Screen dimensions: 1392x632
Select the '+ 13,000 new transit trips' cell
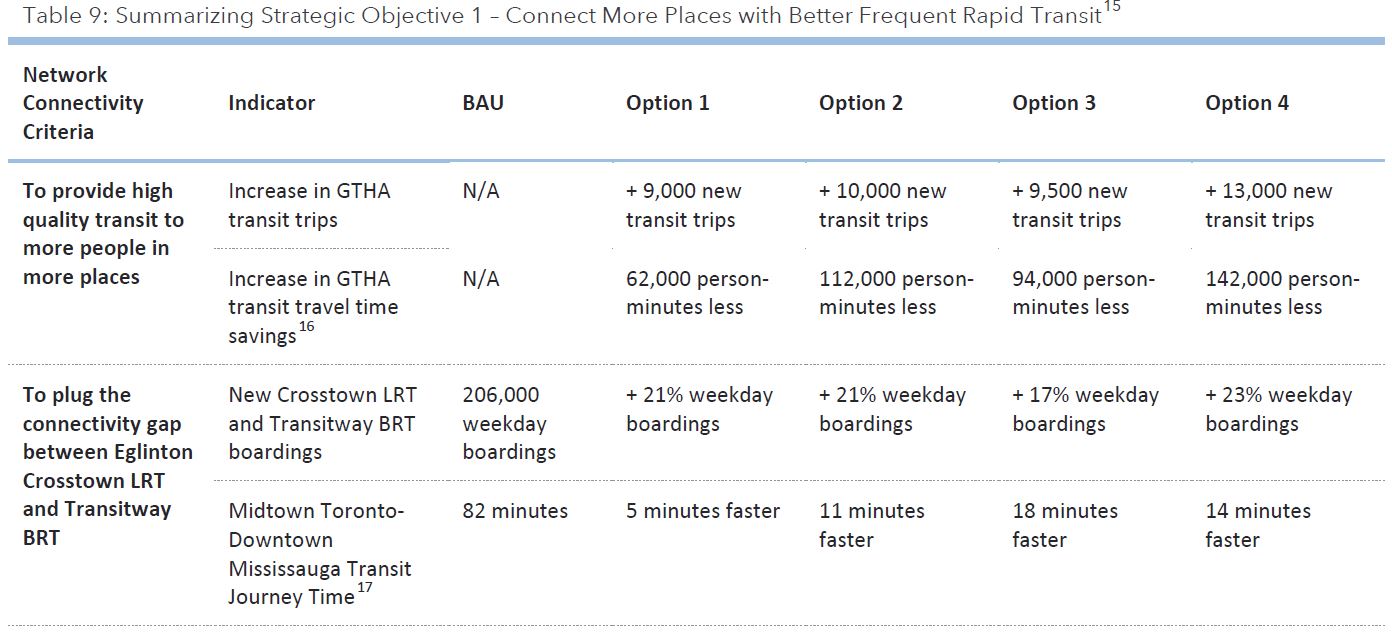point(1268,205)
